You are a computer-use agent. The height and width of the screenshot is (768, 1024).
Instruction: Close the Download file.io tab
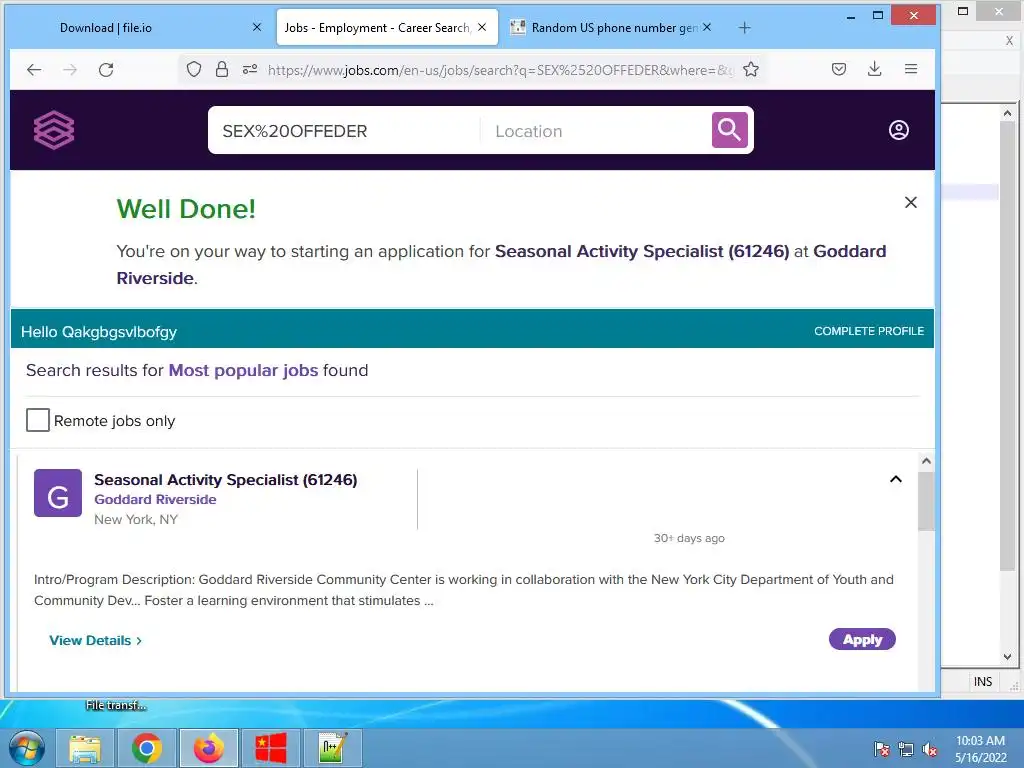point(257,27)
